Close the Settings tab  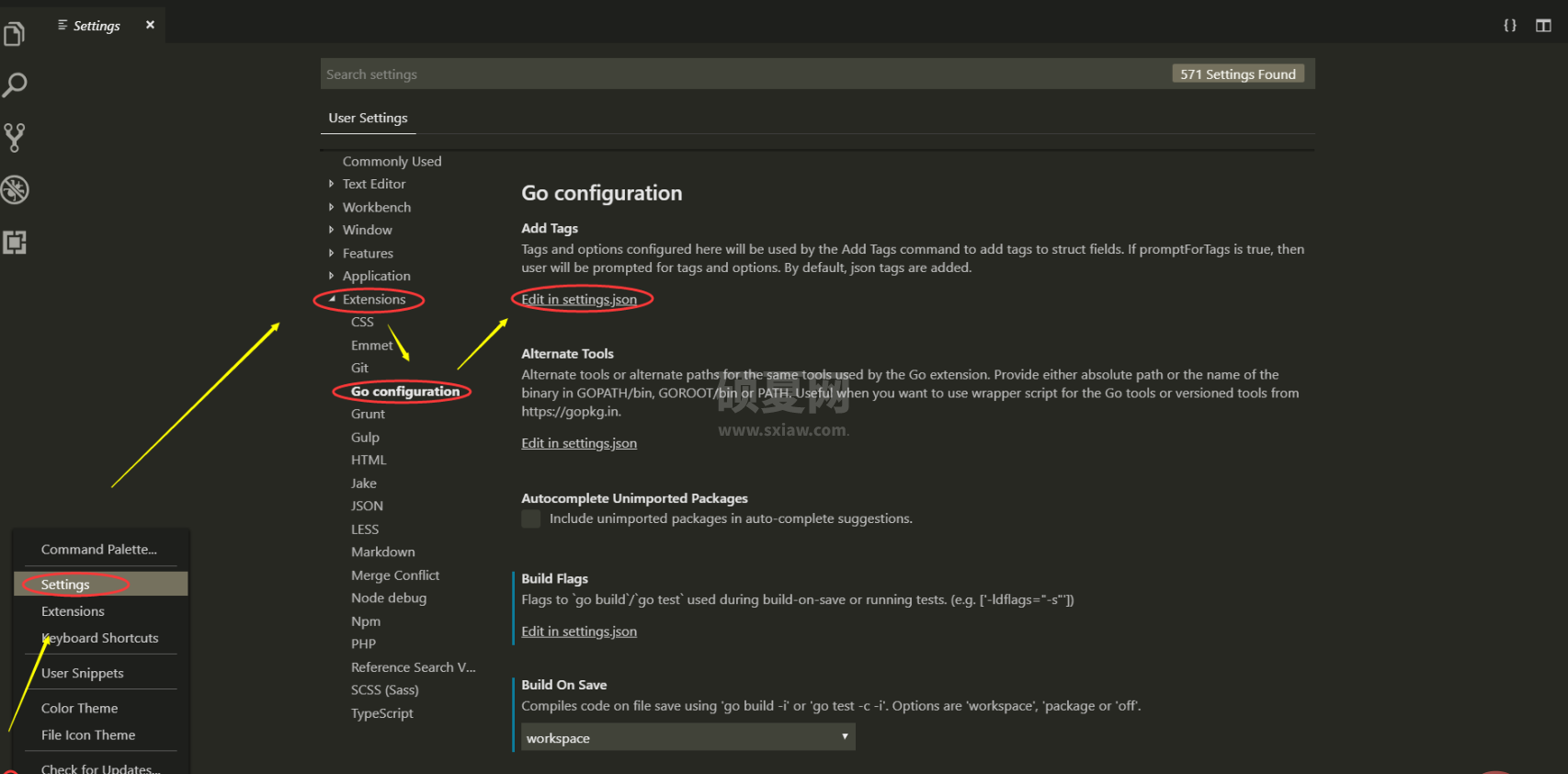[x=150, y=25]
